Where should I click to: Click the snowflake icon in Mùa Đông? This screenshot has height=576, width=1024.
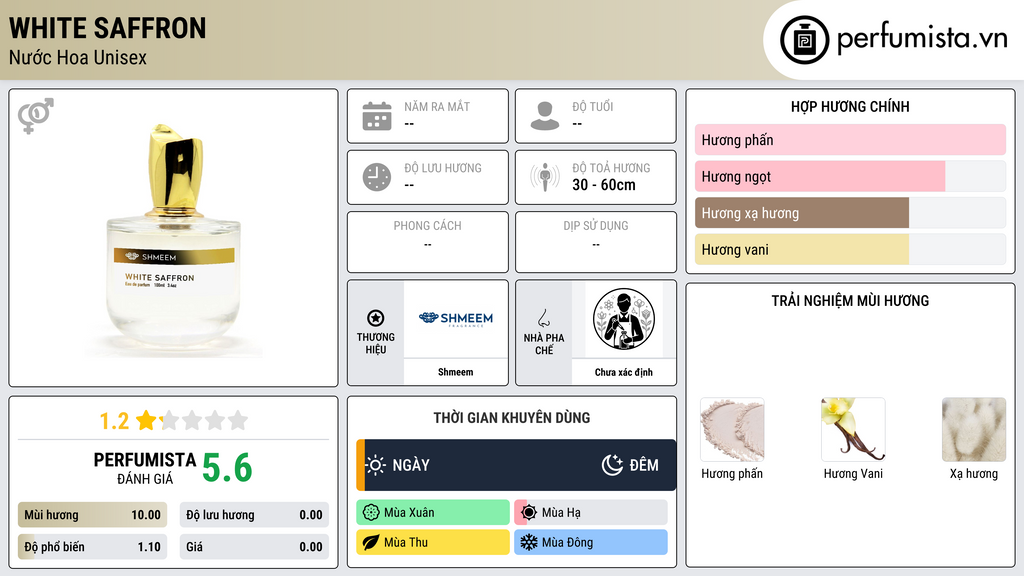pyautogui.click(x=529, y=542)
